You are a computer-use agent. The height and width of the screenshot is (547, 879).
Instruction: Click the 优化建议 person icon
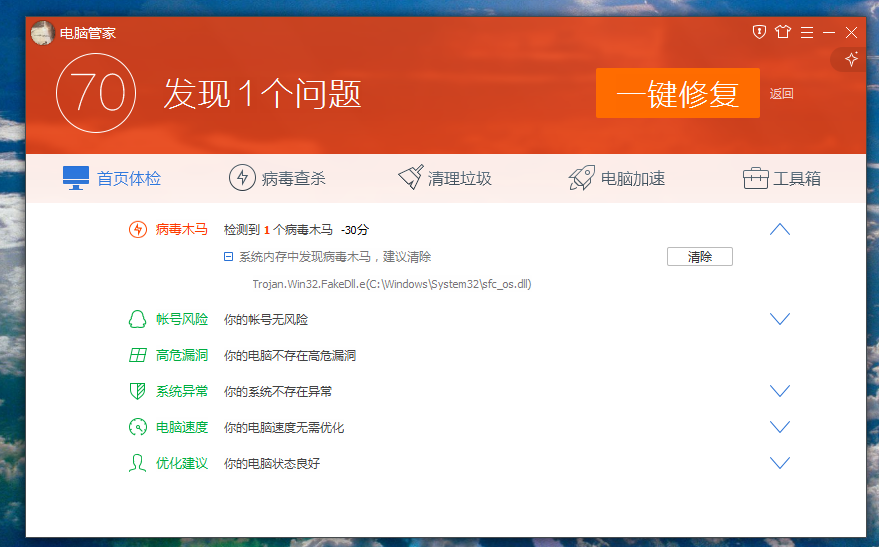[x=137, y=463]
